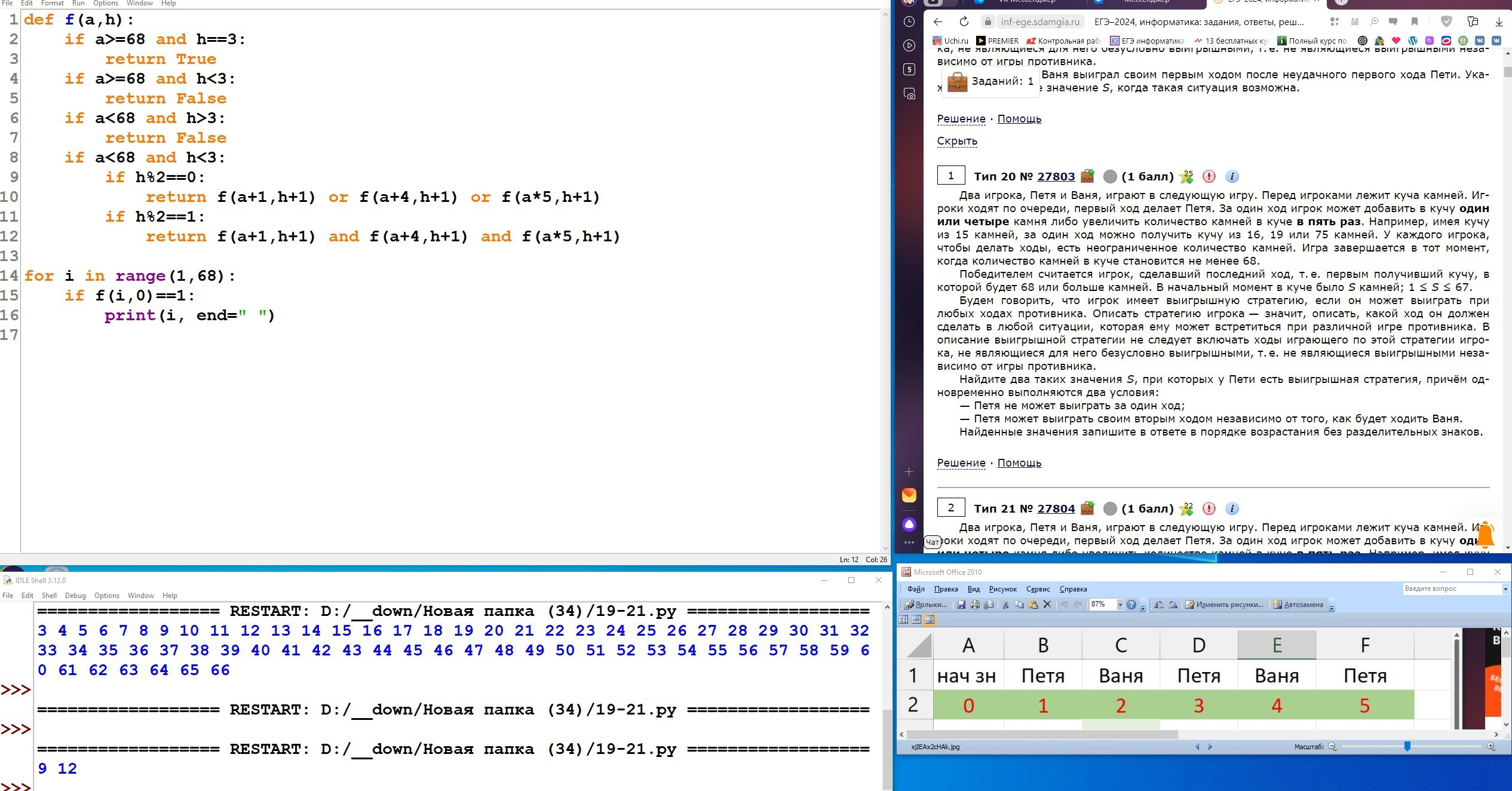Screen dimensions: 1512x791
Task: Click the Save icon in Office toolbar
Action: click(x=961, y=605)
